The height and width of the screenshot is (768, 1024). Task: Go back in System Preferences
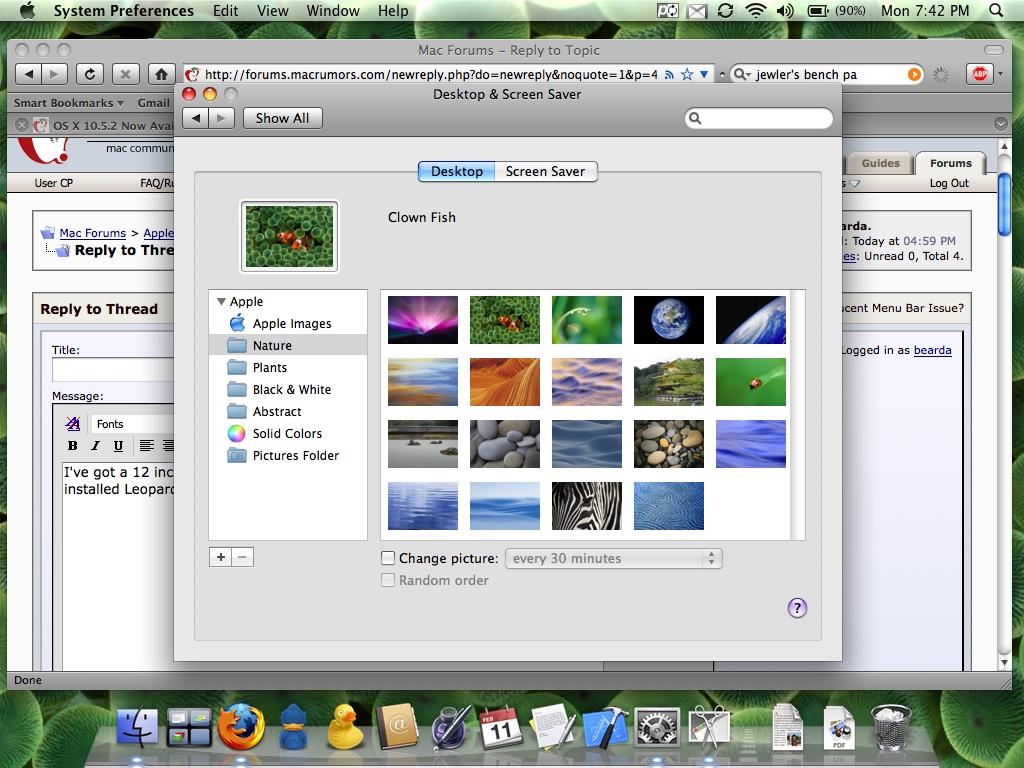(x=195, y=118)
